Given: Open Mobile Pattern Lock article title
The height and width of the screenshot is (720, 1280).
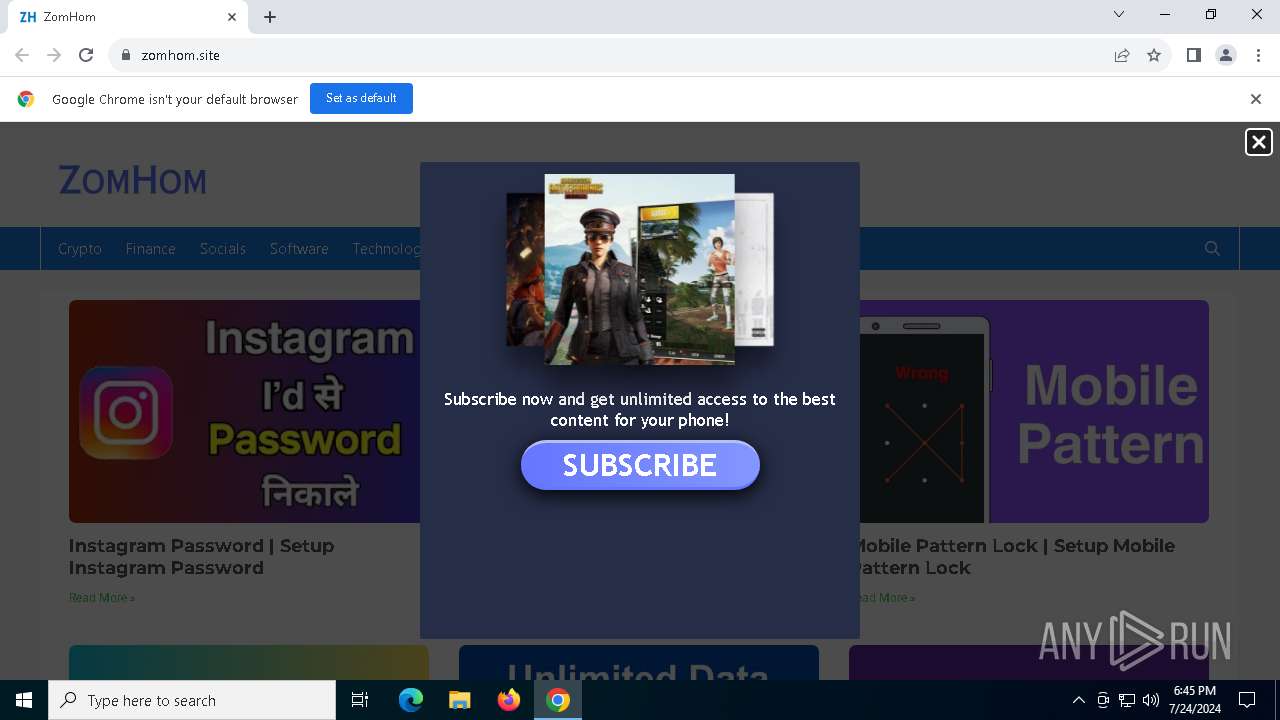Looking at the screenshot, I should (x=1017, y=557).
